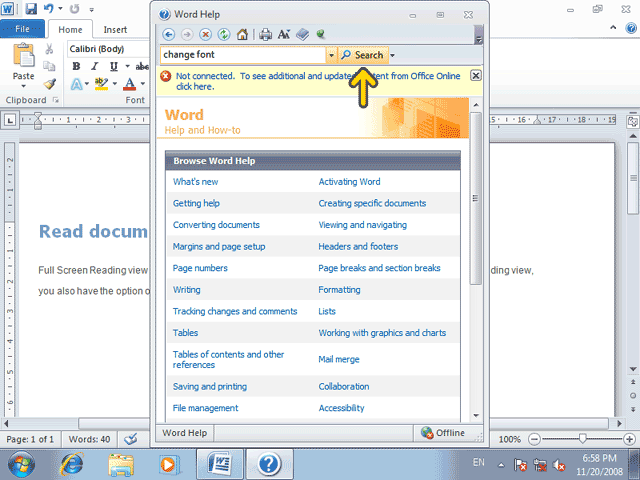
Task: Click the Save icon in Word title bar
Action: tap(31, 9)
